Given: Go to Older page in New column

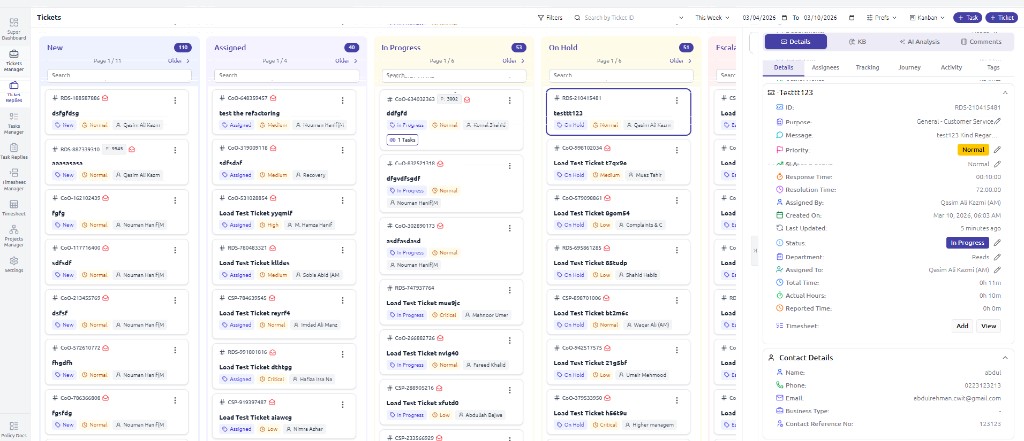Looking at the screenshot, I should tap(179, 61).
